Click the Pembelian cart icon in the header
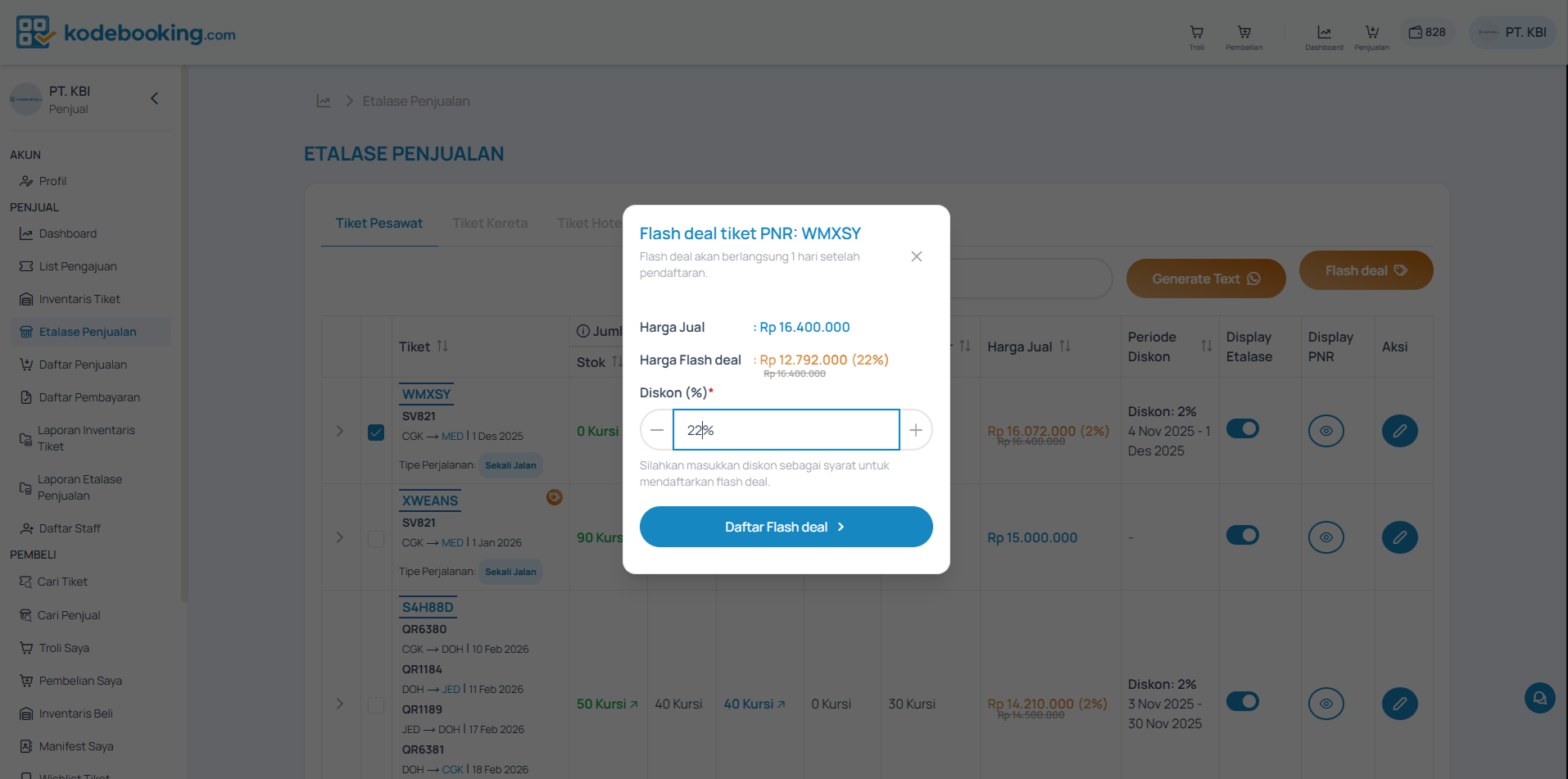The width and height of the screenshot is (1568, 779). tap(1244, 33)
